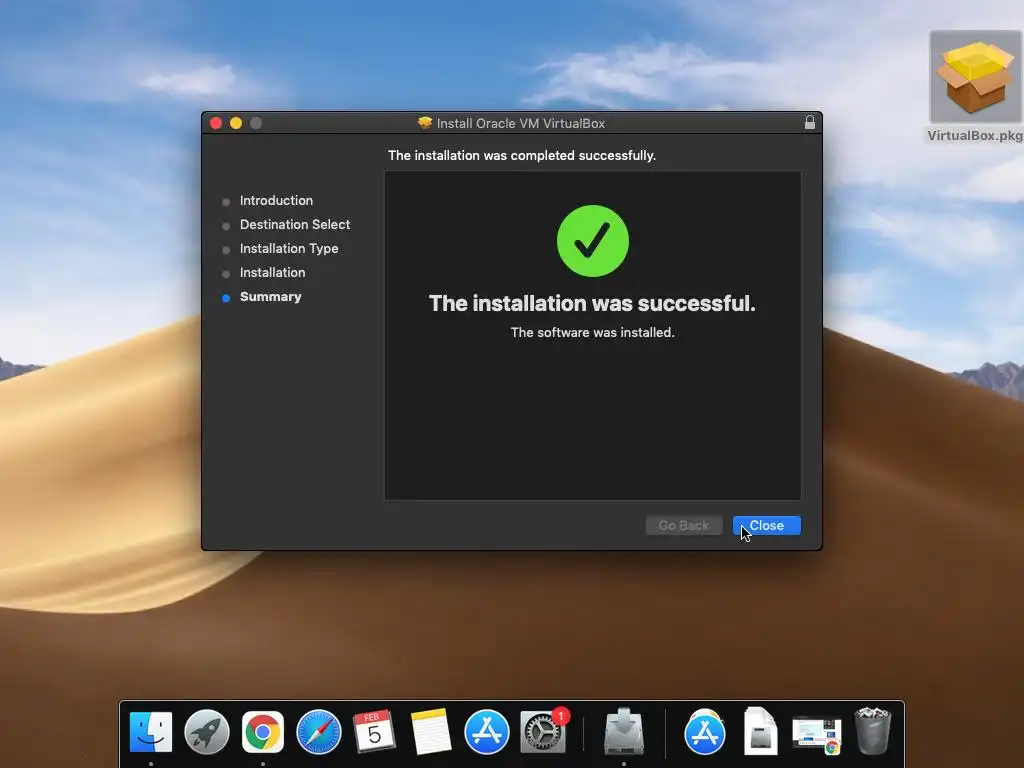Screen dimensions: 1024x768
Task: Minimize the installer with the yellow button
Action: click(236, 123)
